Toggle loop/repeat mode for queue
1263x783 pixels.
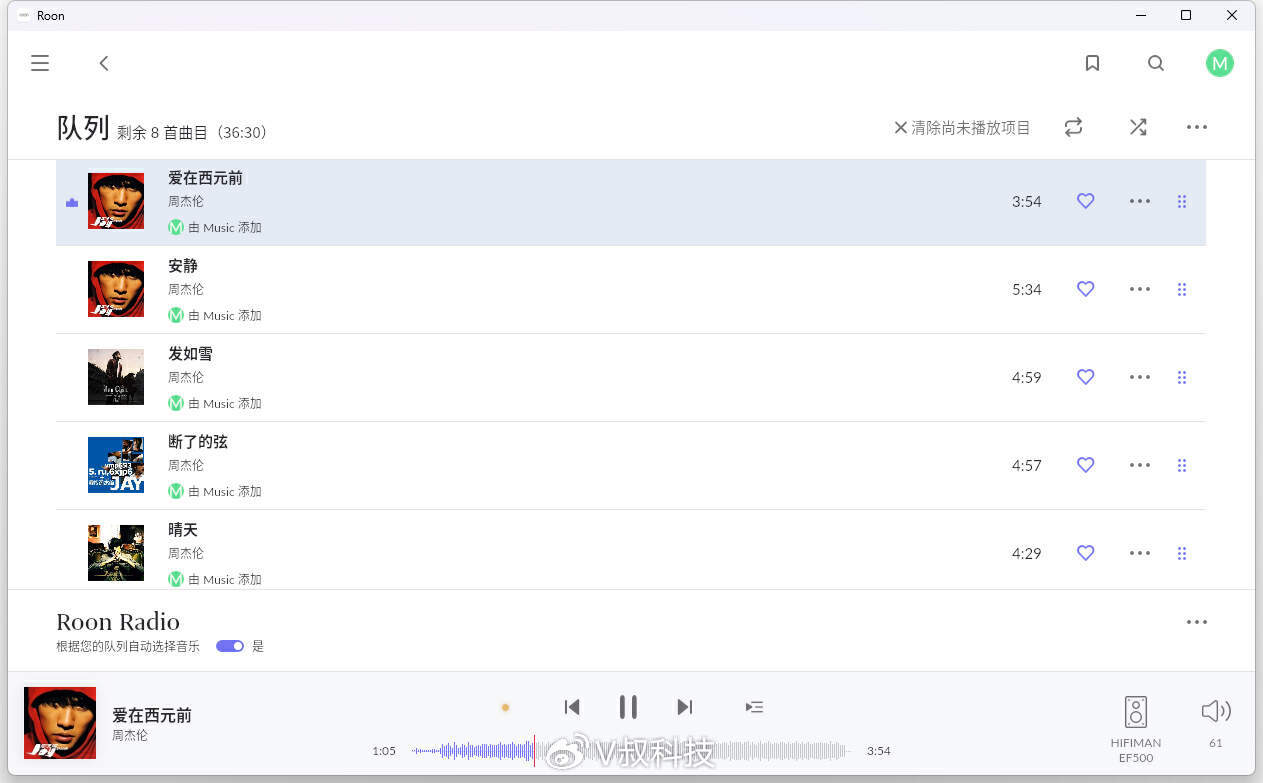[x=1073, y=127]
